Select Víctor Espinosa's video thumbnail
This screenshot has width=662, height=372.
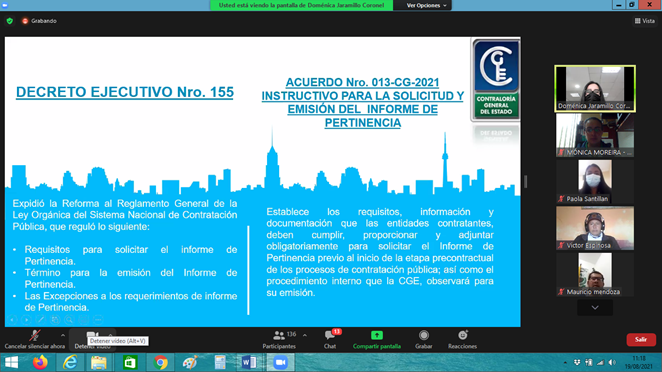595,228
